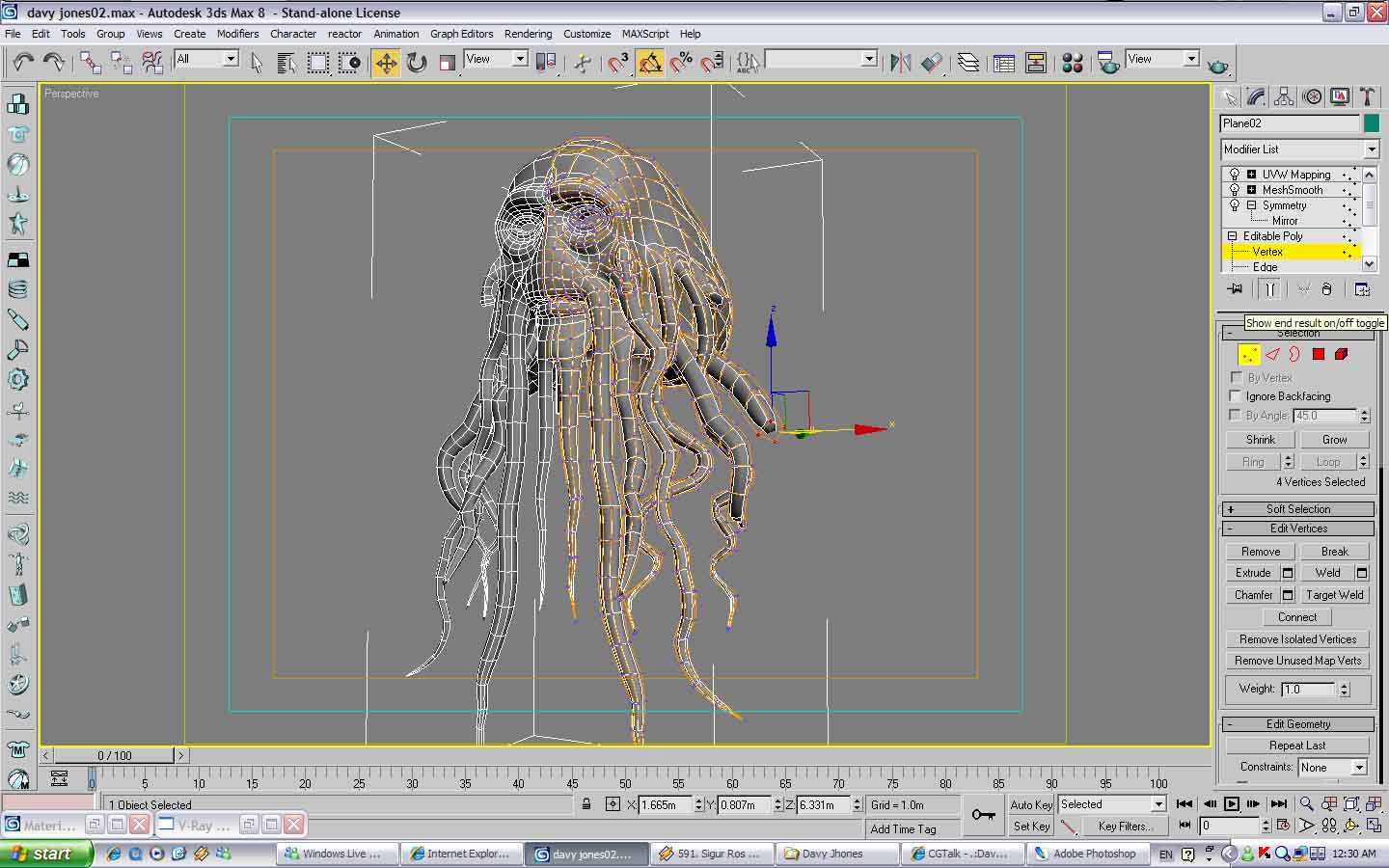
Task: Select the Arc Rotate viewport tool
Action: click(1351, 826)
